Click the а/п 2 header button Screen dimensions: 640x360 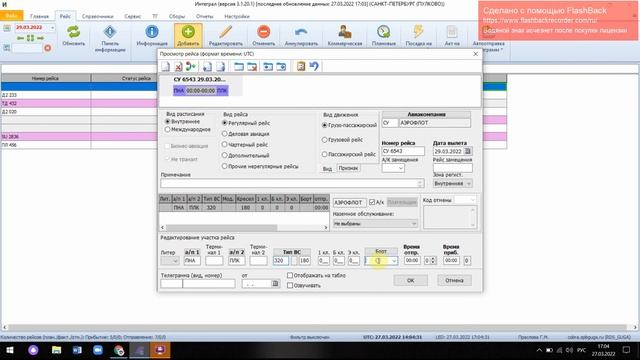(x=236, y=252)
